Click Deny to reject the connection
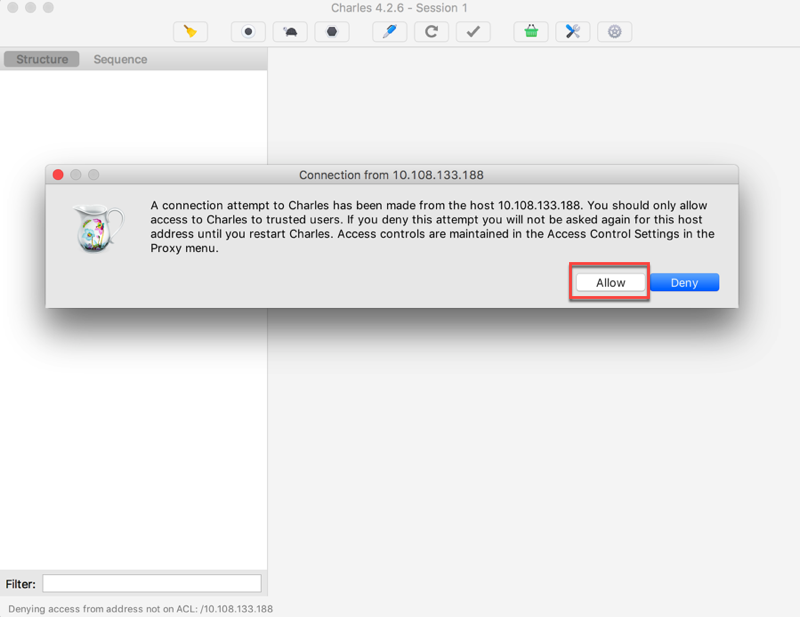Viewport: 800px width, 617px height. 685,283
